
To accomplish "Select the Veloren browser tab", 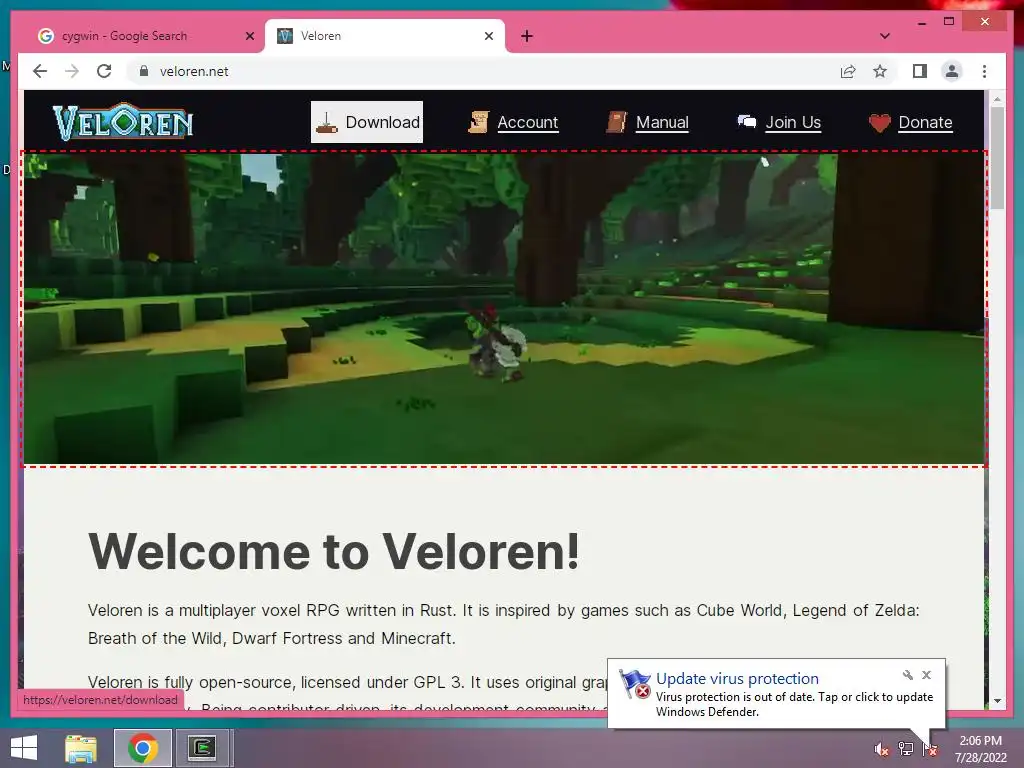I will tap(385, 36).
